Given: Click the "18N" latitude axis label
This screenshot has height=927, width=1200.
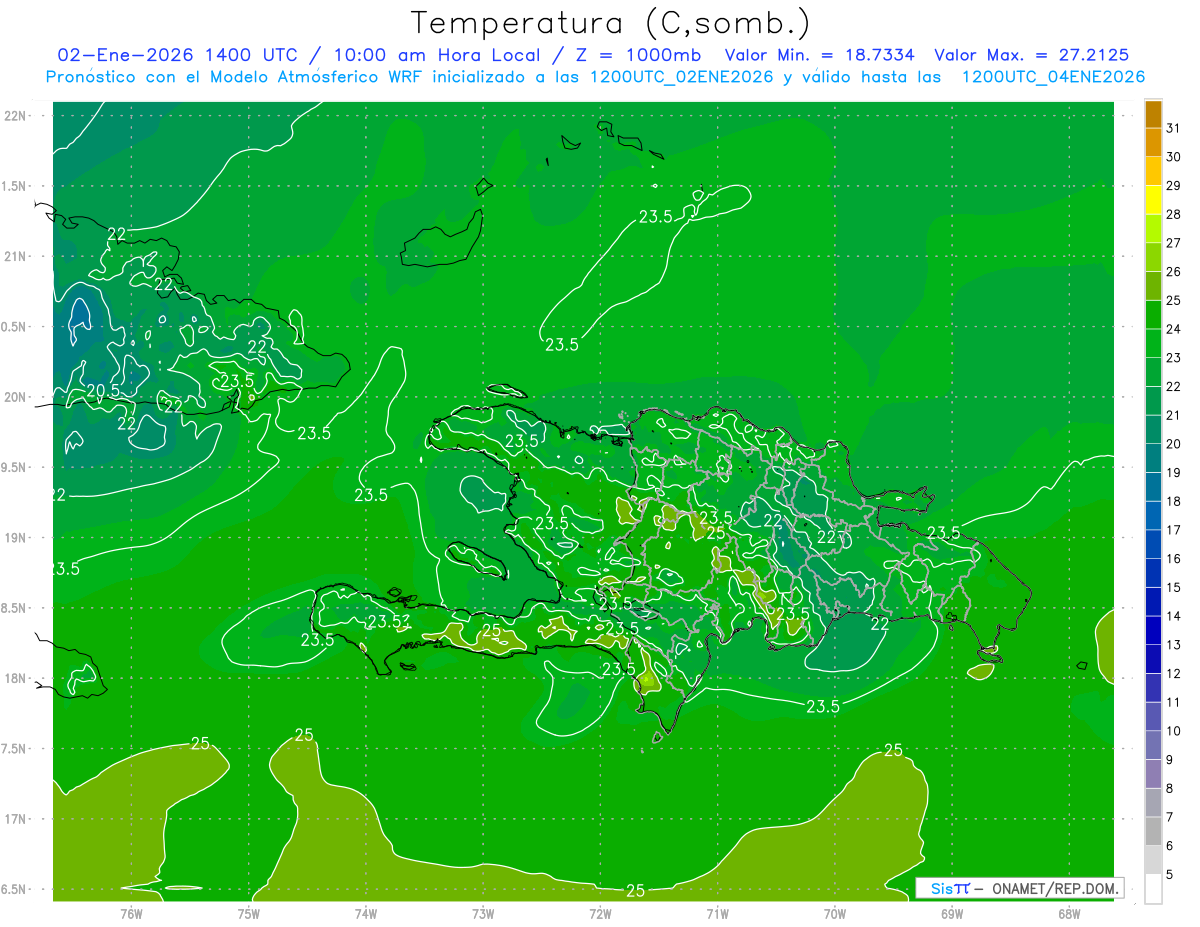Looking at the screenshot, I should (x=15, y=678).
